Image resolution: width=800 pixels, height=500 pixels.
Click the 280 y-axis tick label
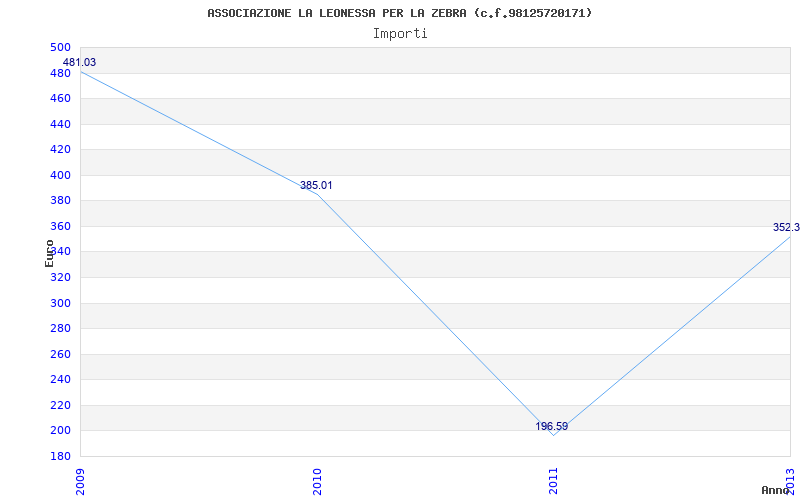pos(60,329)
